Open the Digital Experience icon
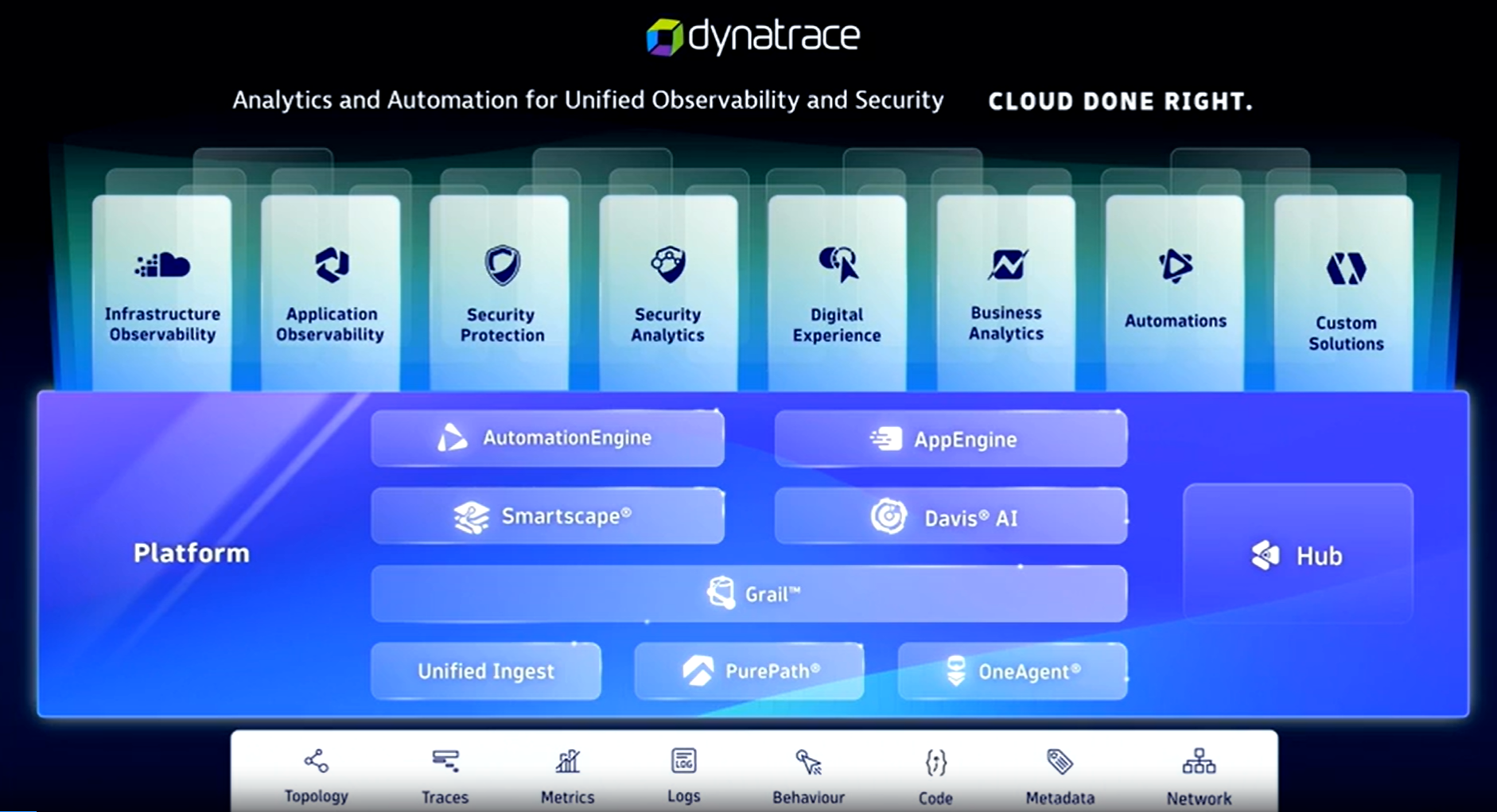The height and width of the screenshot is (812, 1497). pyautogui.click(x=837, y=265)
